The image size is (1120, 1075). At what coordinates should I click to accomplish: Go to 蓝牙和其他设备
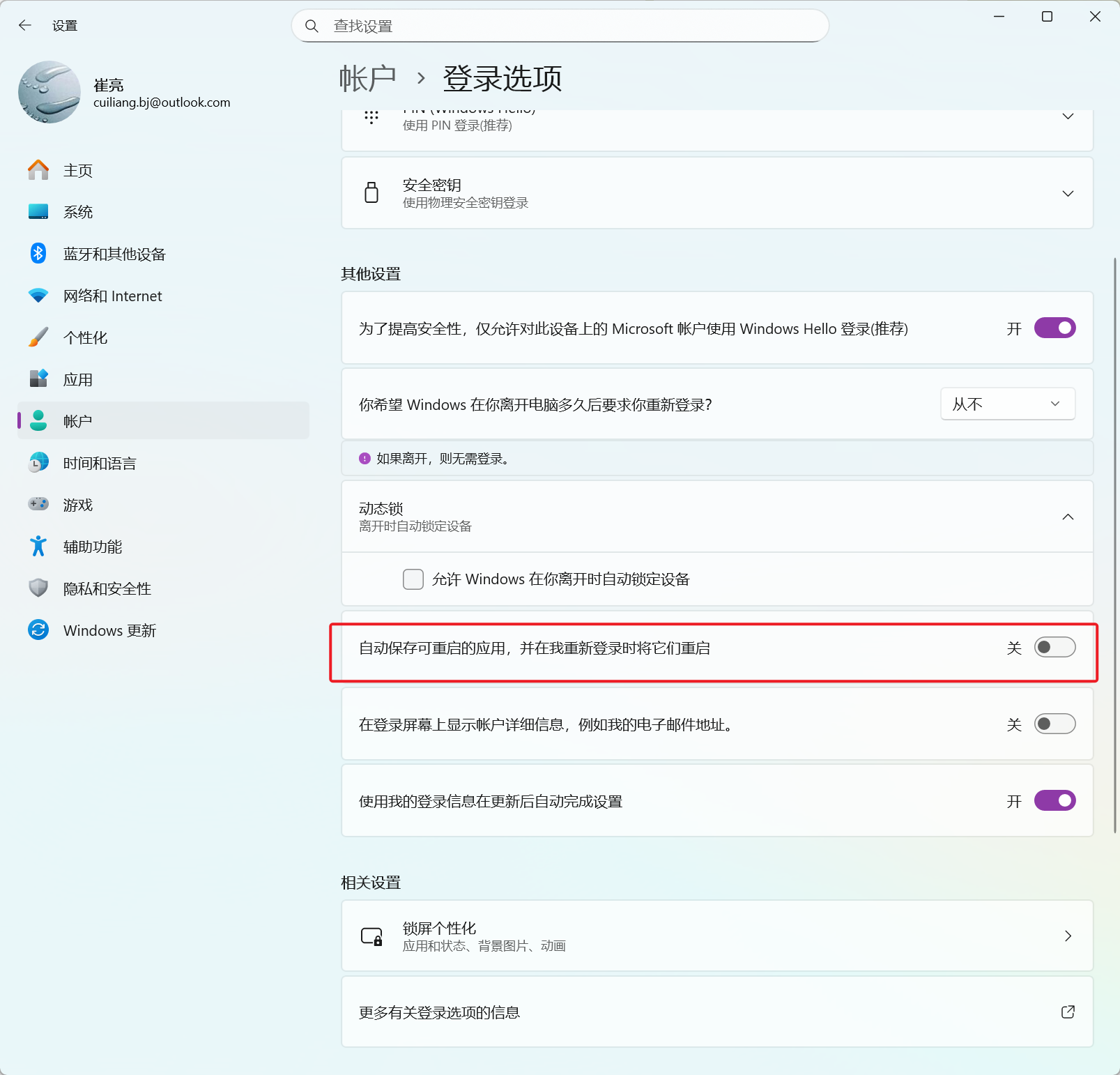pyautogui.click(x=163, y=254)
